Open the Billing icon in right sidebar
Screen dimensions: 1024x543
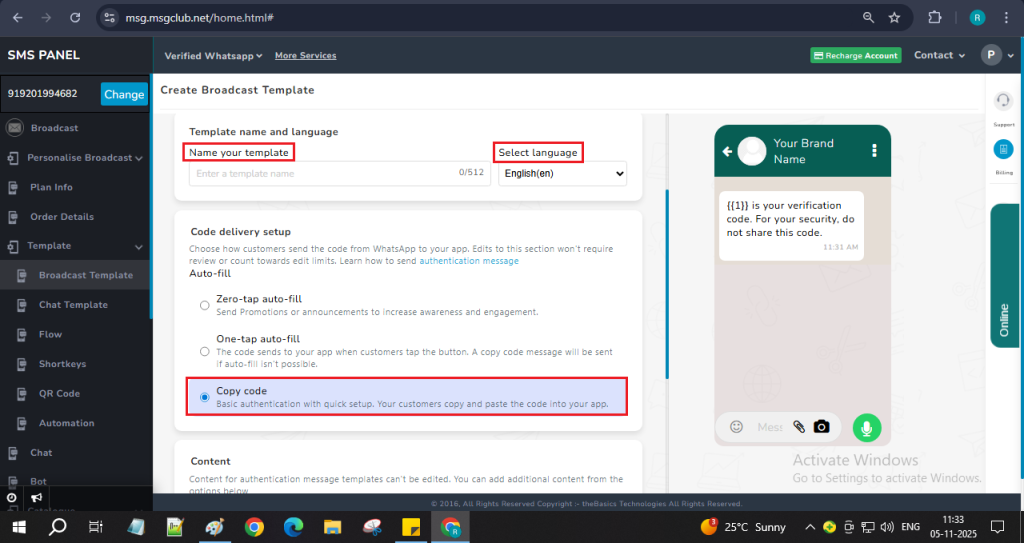pos(1003,149)
